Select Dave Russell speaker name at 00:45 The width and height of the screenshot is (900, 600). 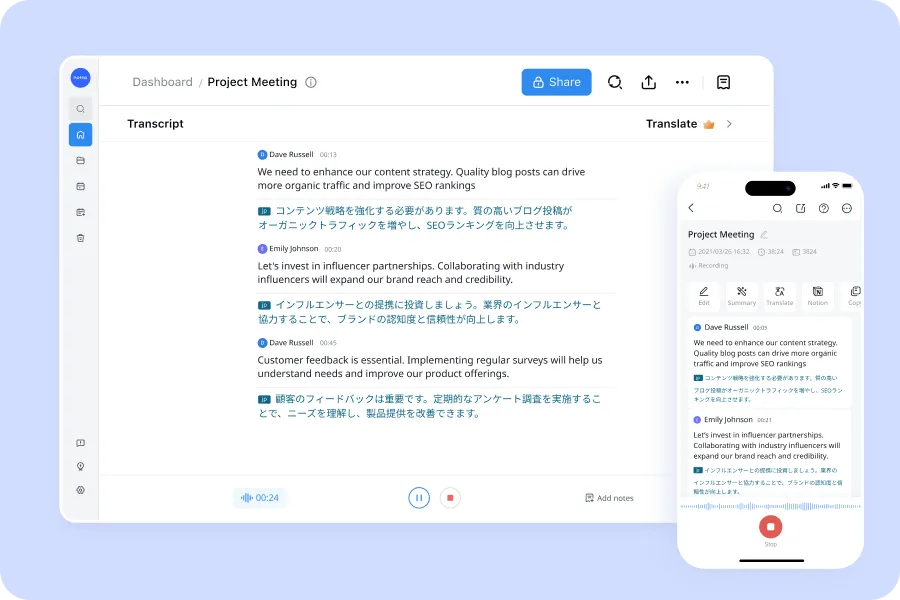pos(291,343)
